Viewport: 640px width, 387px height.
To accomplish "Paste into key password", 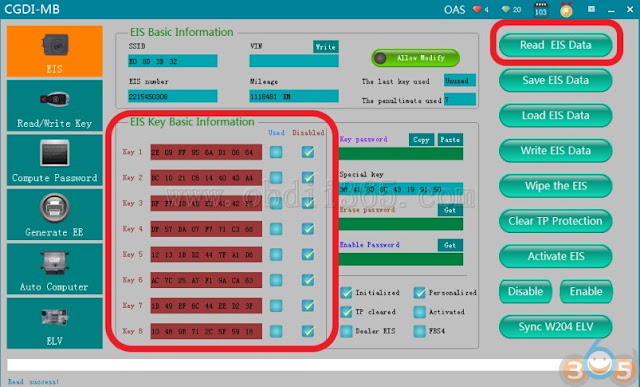I will click(x=450, y=140).
